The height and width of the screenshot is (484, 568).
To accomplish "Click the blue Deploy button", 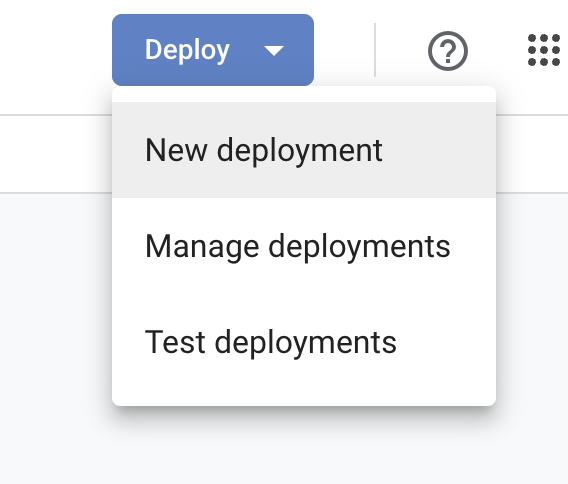I will click(x=213, y=50).
